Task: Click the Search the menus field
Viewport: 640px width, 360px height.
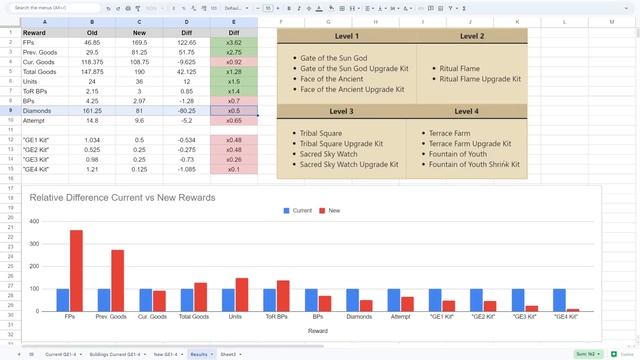Action: pyautogui.click(x=55, y=8)
